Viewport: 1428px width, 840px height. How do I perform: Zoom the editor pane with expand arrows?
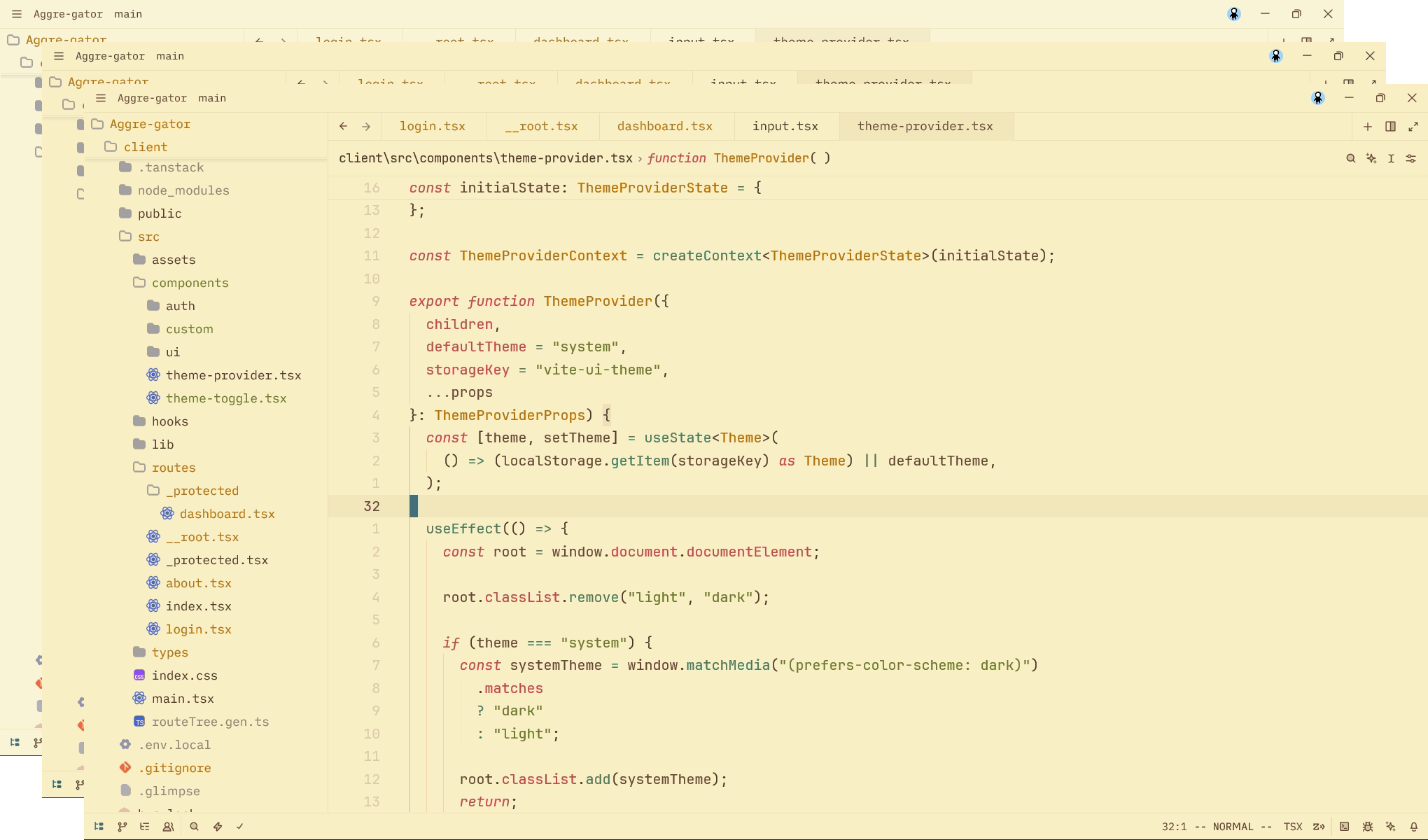click(1413, 127)
